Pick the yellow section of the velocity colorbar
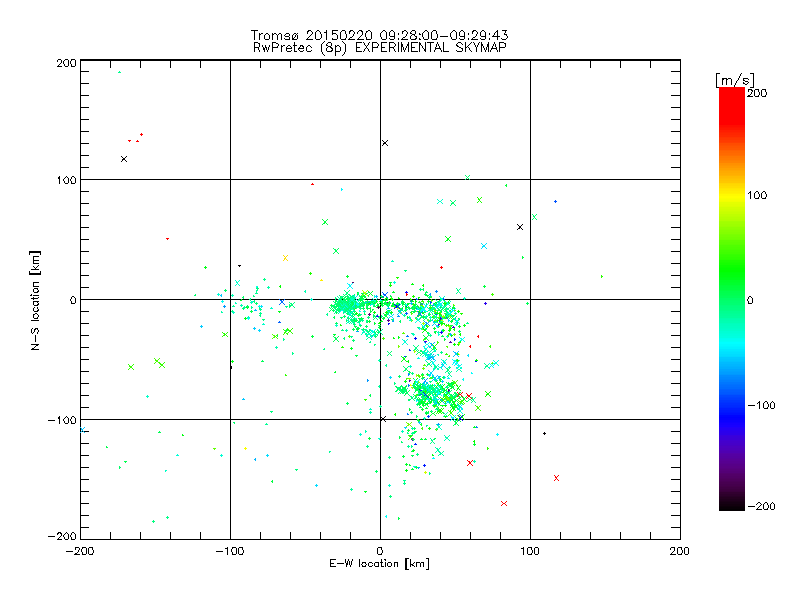The width and height of the screenshot is (800, 600). pos(732,195)
